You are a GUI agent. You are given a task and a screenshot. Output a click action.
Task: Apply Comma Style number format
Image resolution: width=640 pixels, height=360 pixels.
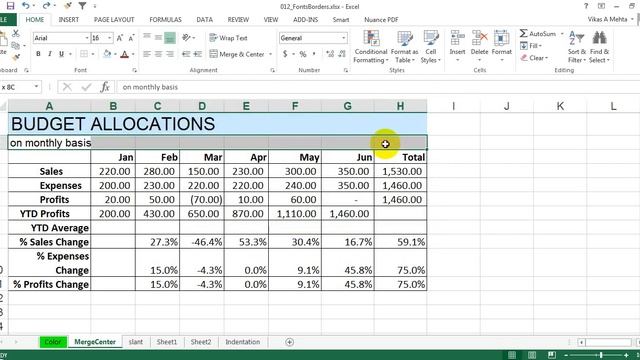click(314, 54)
